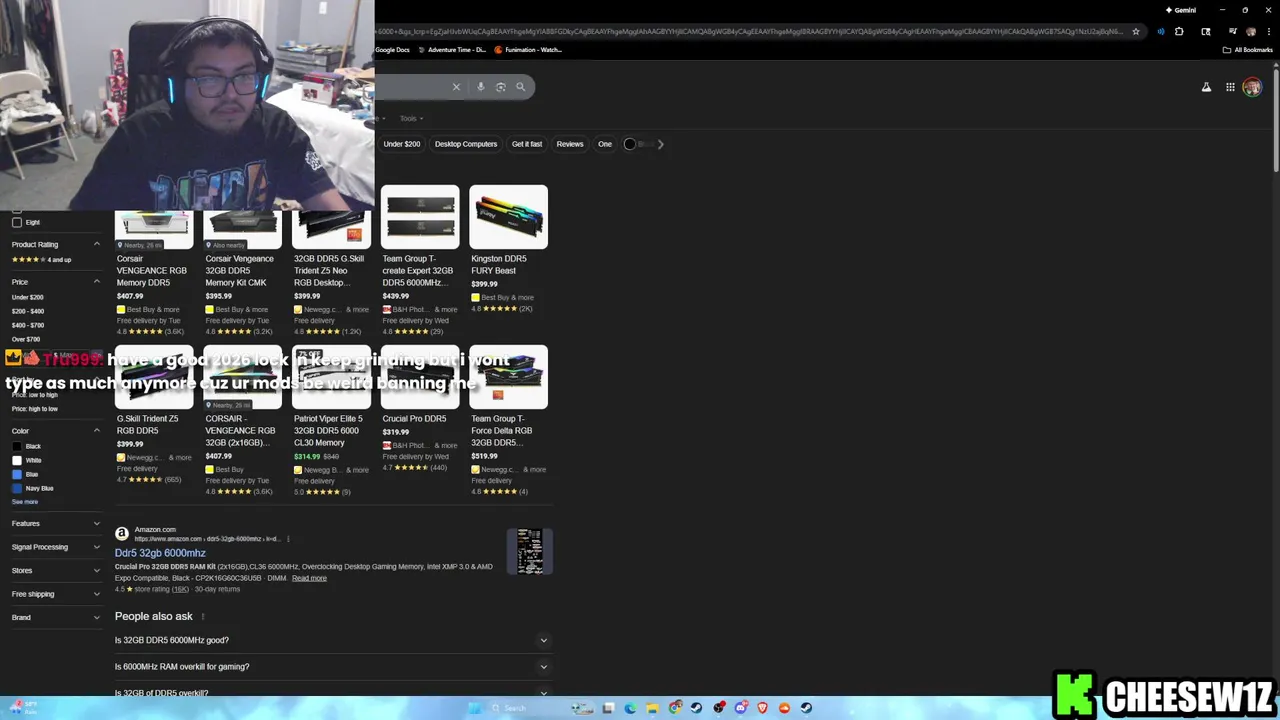Sort by Price: high to low
The width and height of the screenshot is (1280, 720).
[35, 408]
